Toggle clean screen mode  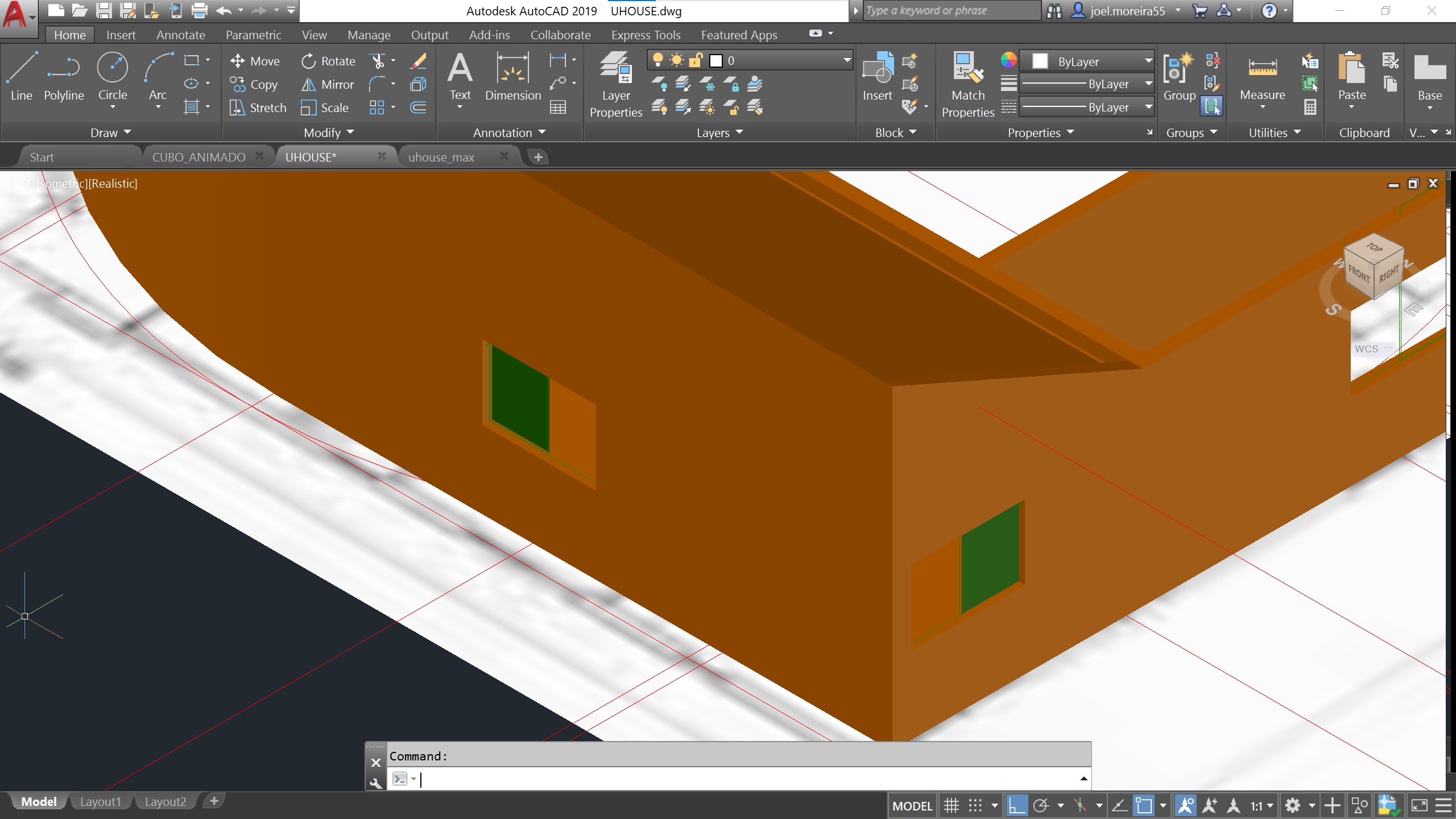pos(1420,805)
